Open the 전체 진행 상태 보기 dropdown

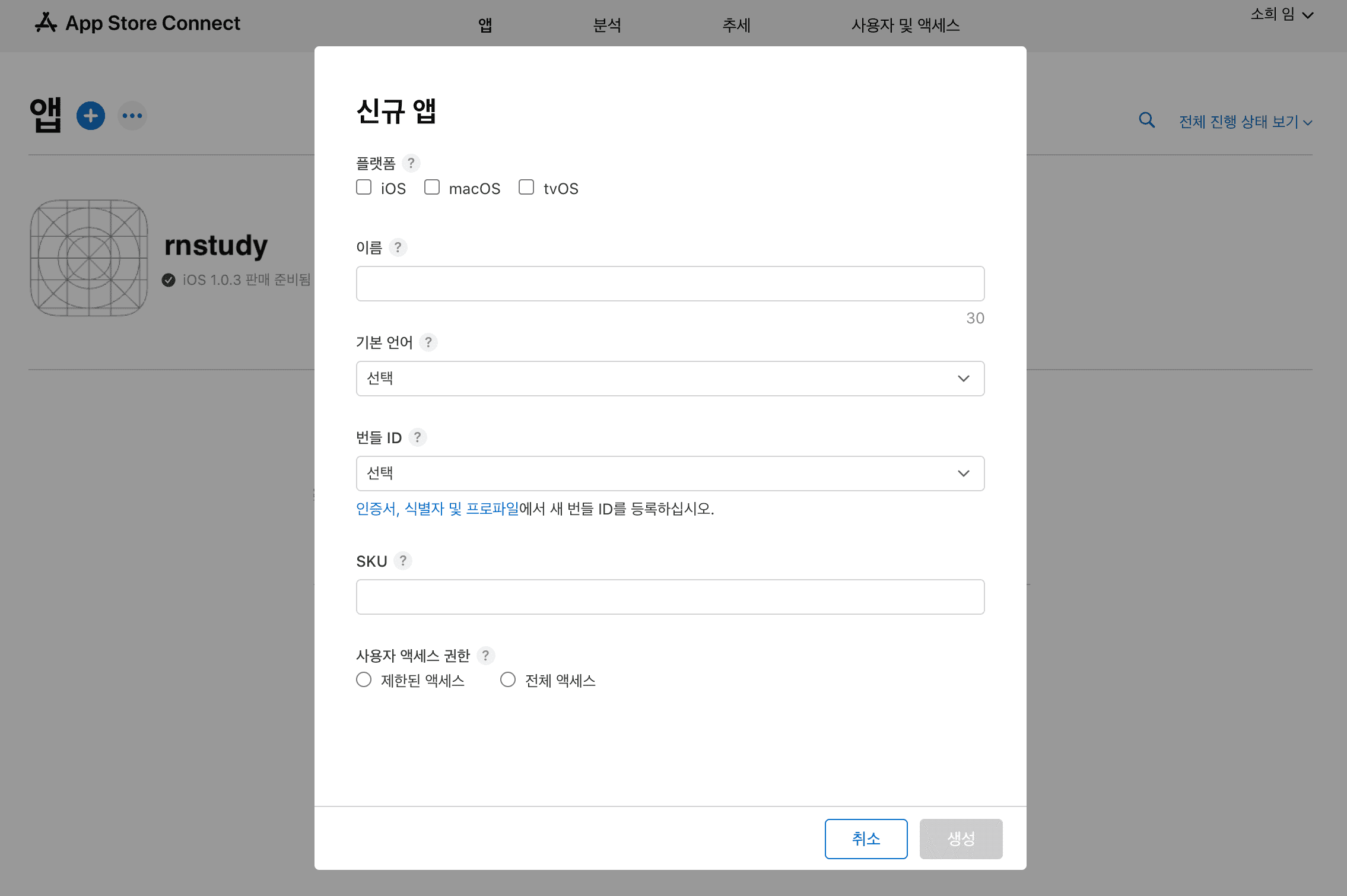[1244, 122]
